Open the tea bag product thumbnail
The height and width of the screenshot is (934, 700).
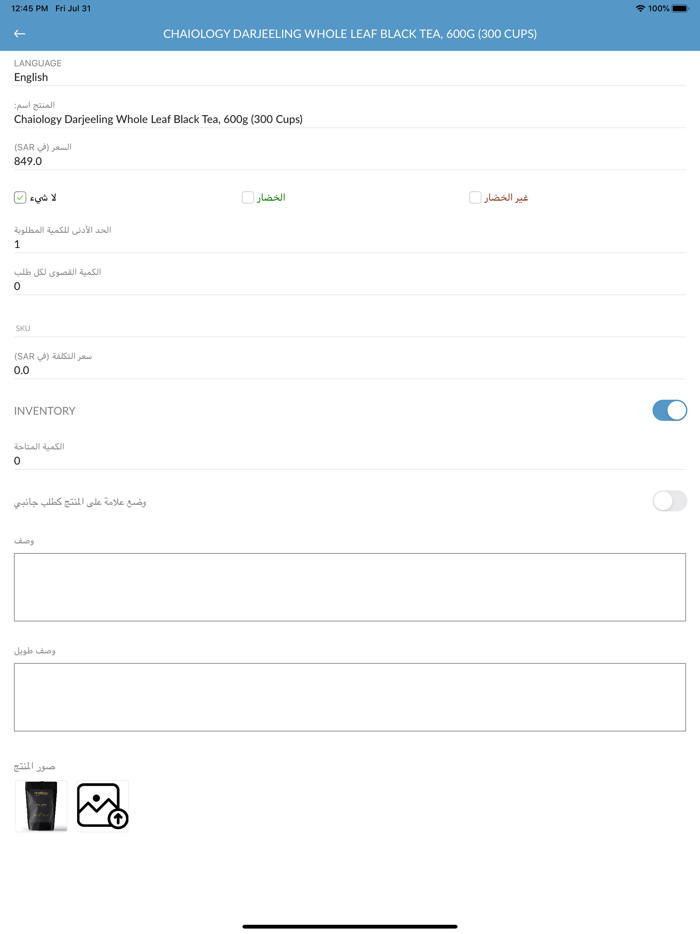(x=41, y=806)
